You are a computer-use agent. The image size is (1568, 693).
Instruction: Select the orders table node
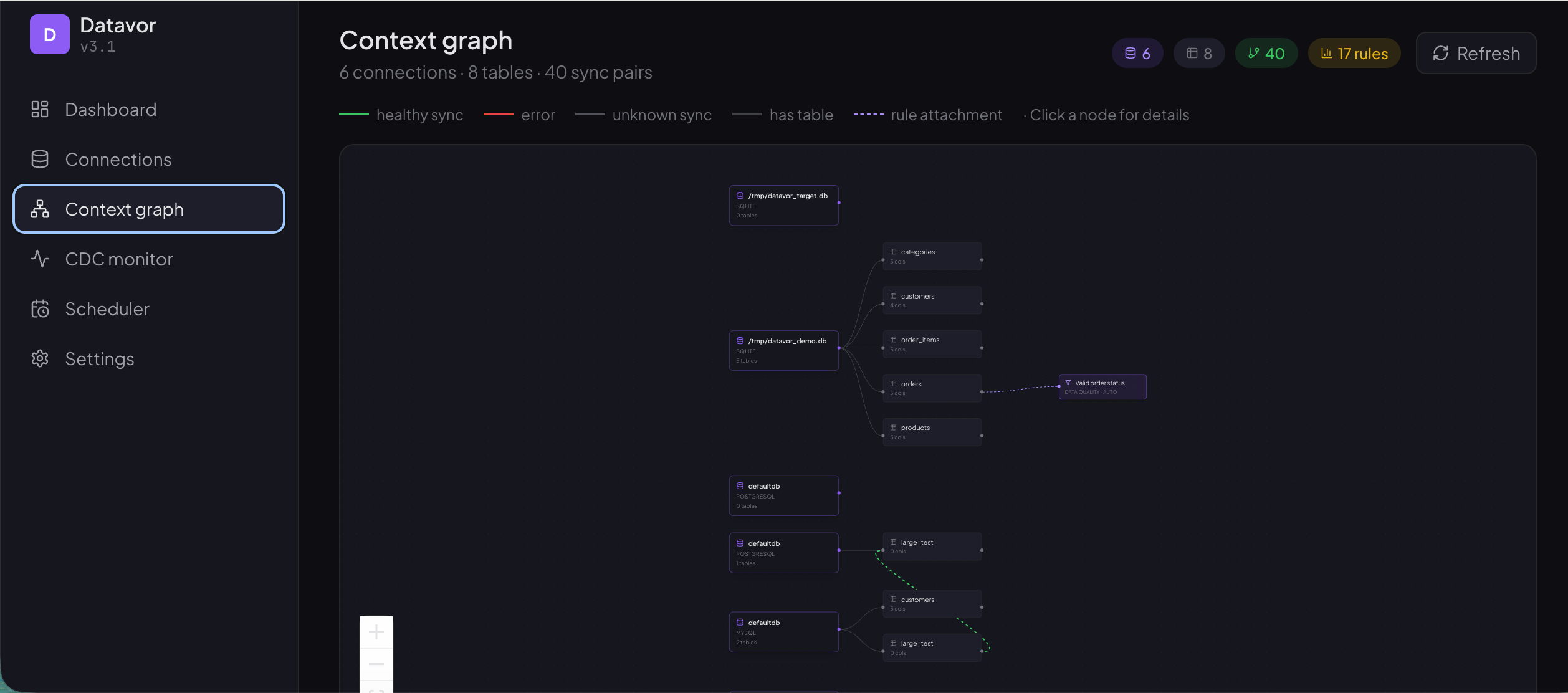click(932, 388)
